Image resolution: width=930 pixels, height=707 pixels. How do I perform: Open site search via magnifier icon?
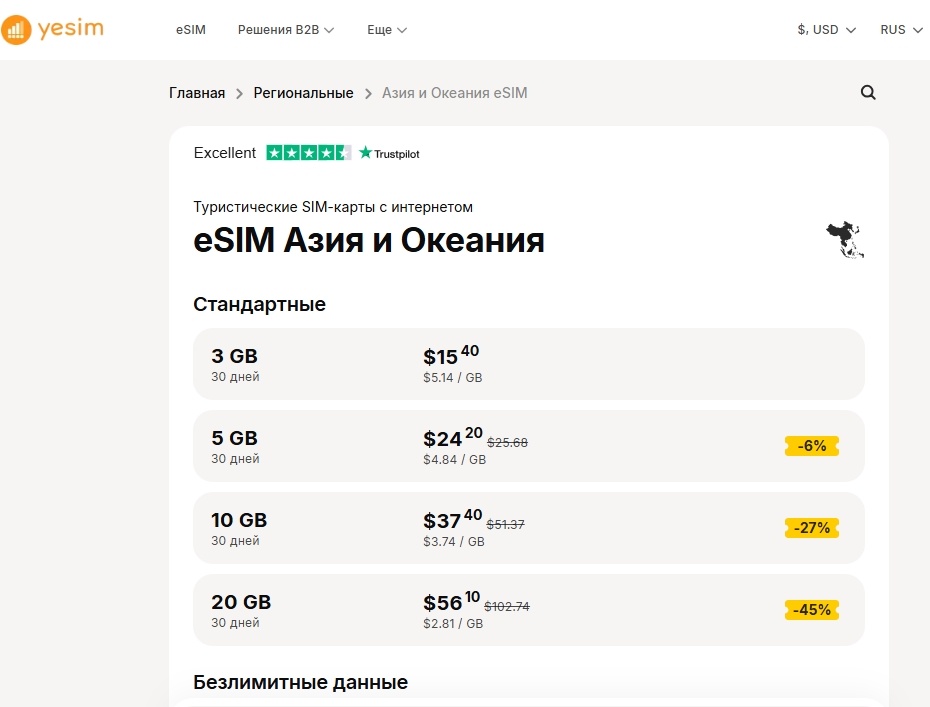coord(867,92)
